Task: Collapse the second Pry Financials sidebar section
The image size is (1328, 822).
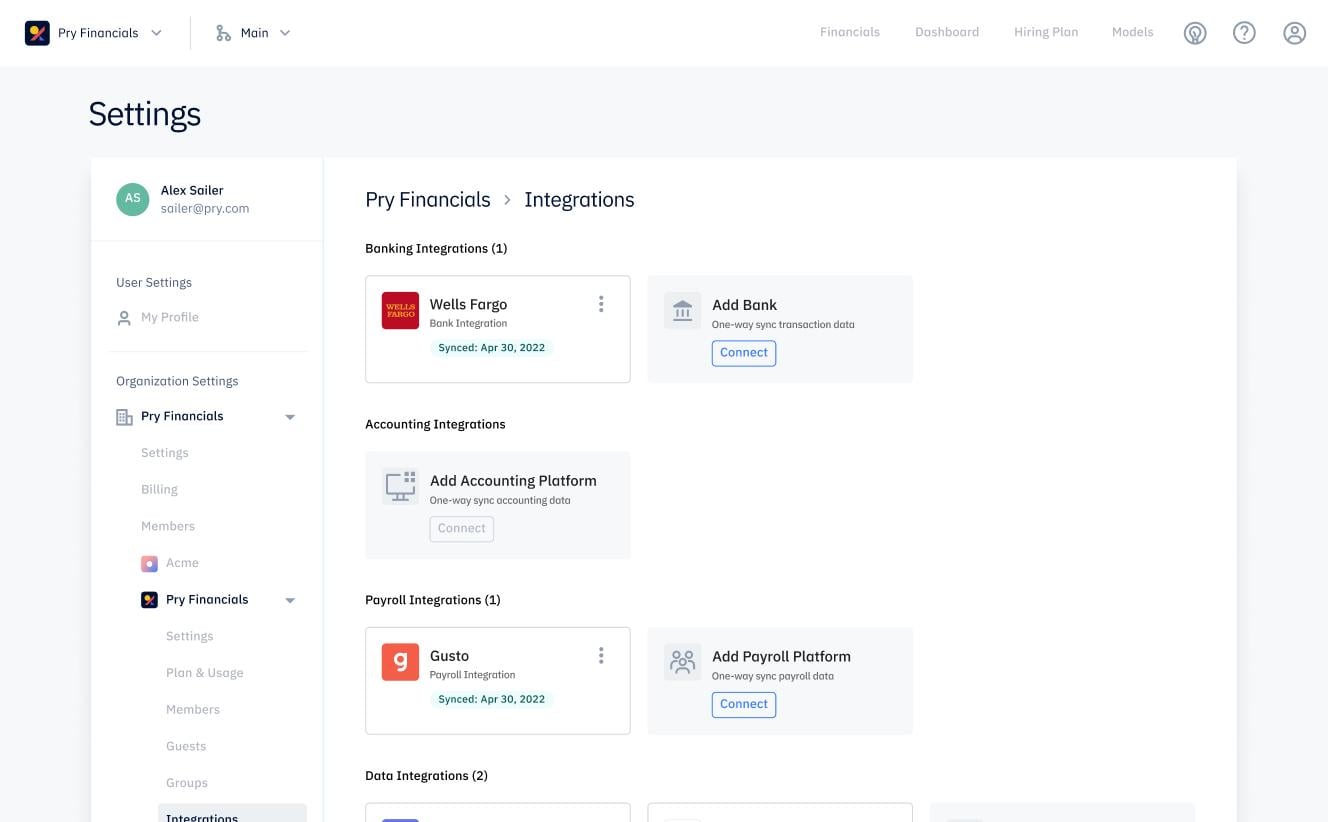Action: coord(290,599)
